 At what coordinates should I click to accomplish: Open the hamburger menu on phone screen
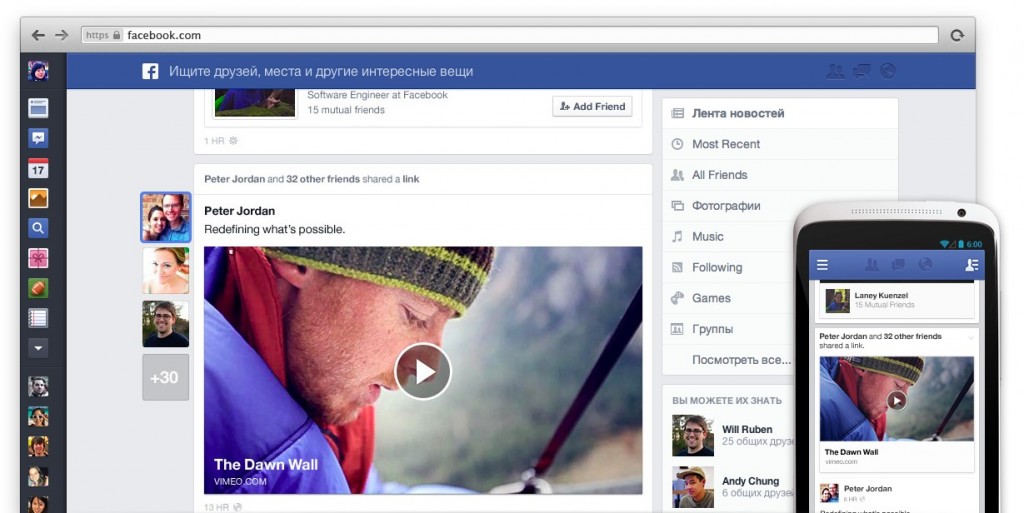tap(822, 265)
